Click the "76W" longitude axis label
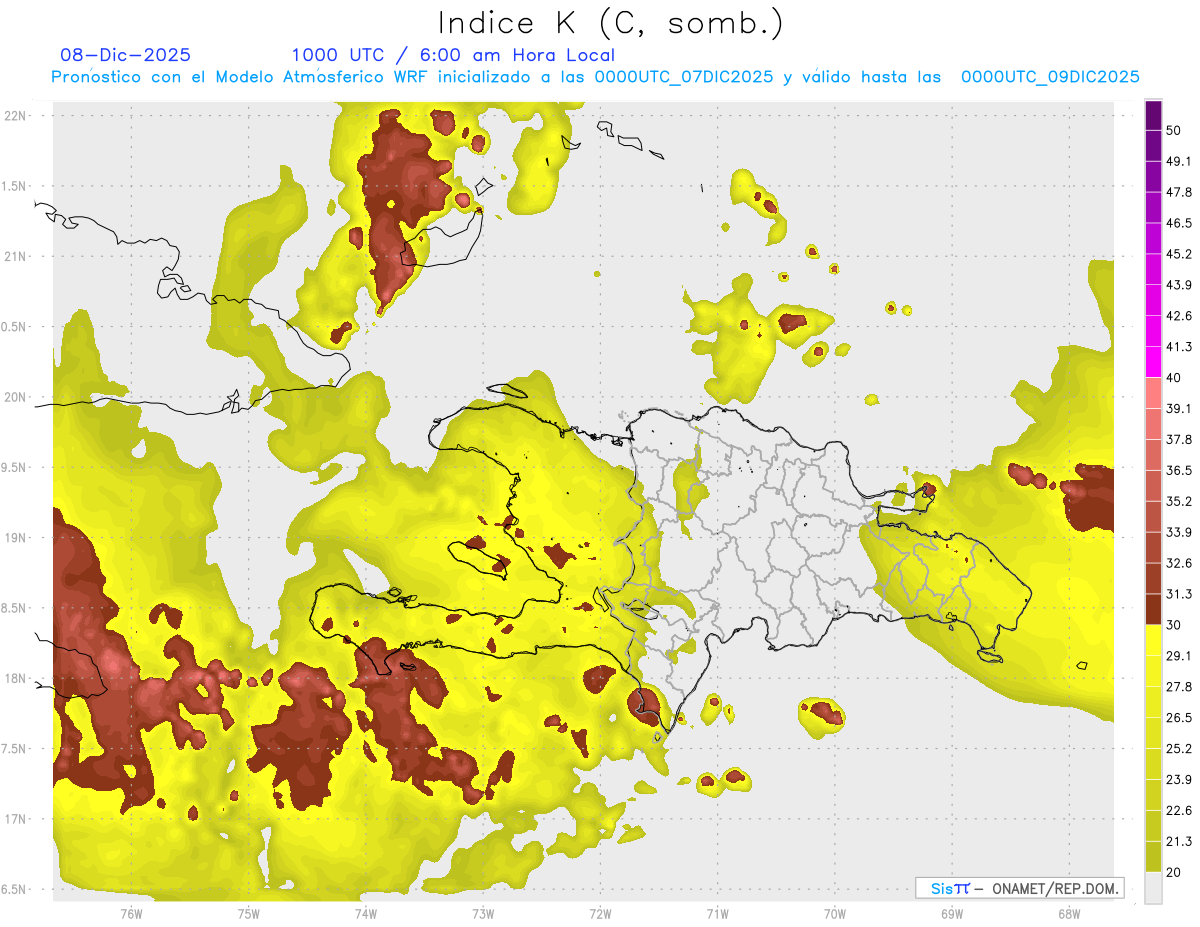This screenshot has height=927, width=1200. pos(131,914)
